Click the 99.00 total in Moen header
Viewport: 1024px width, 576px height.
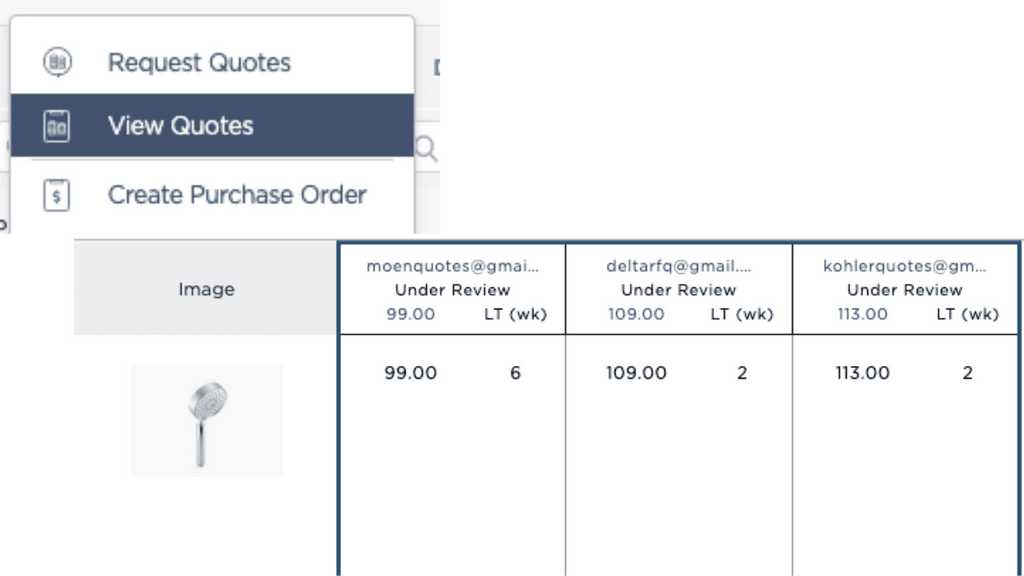[411, 314]
